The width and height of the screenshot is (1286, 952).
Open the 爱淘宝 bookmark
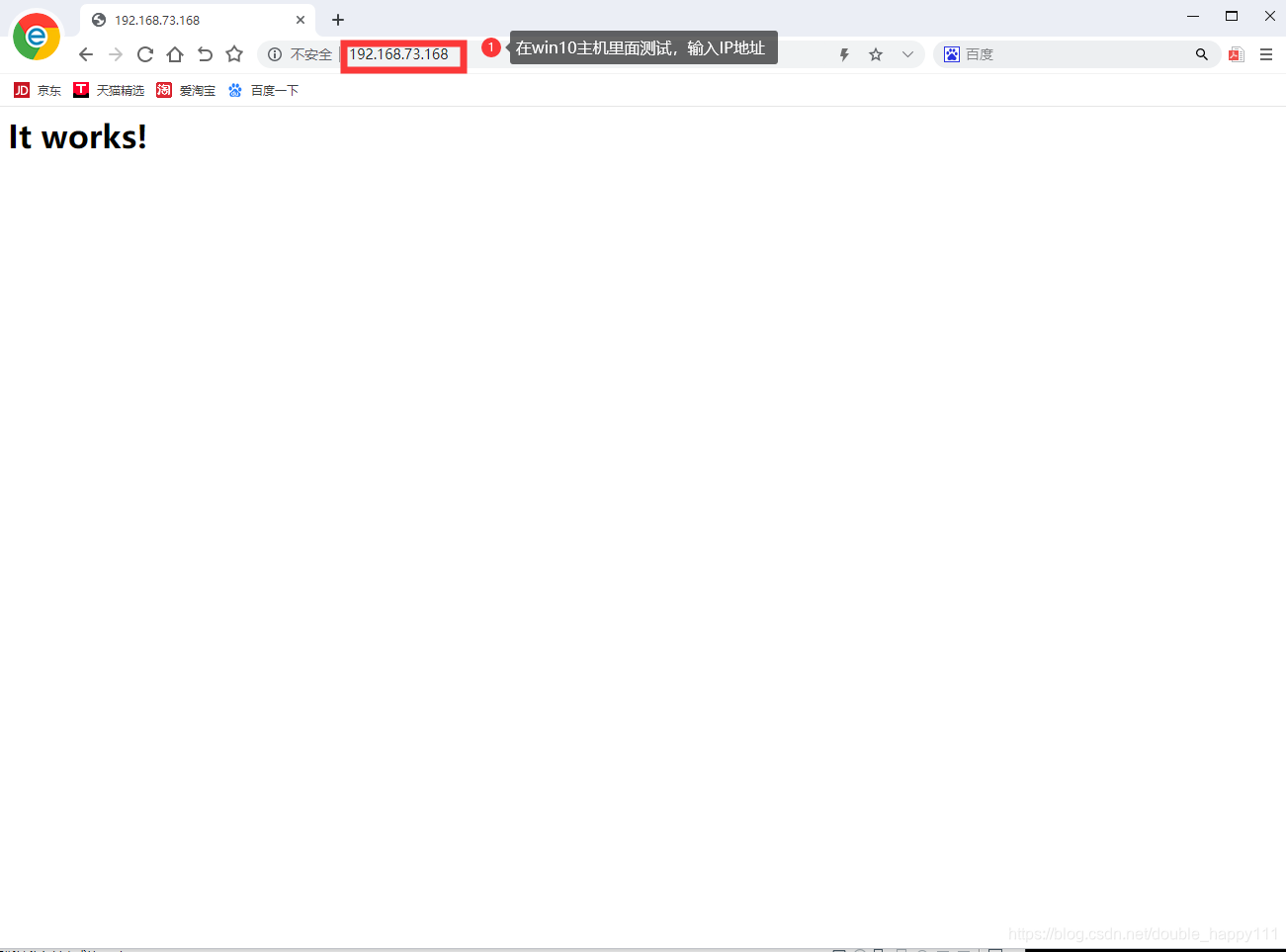pyautogui.click(x=186, y=90)
